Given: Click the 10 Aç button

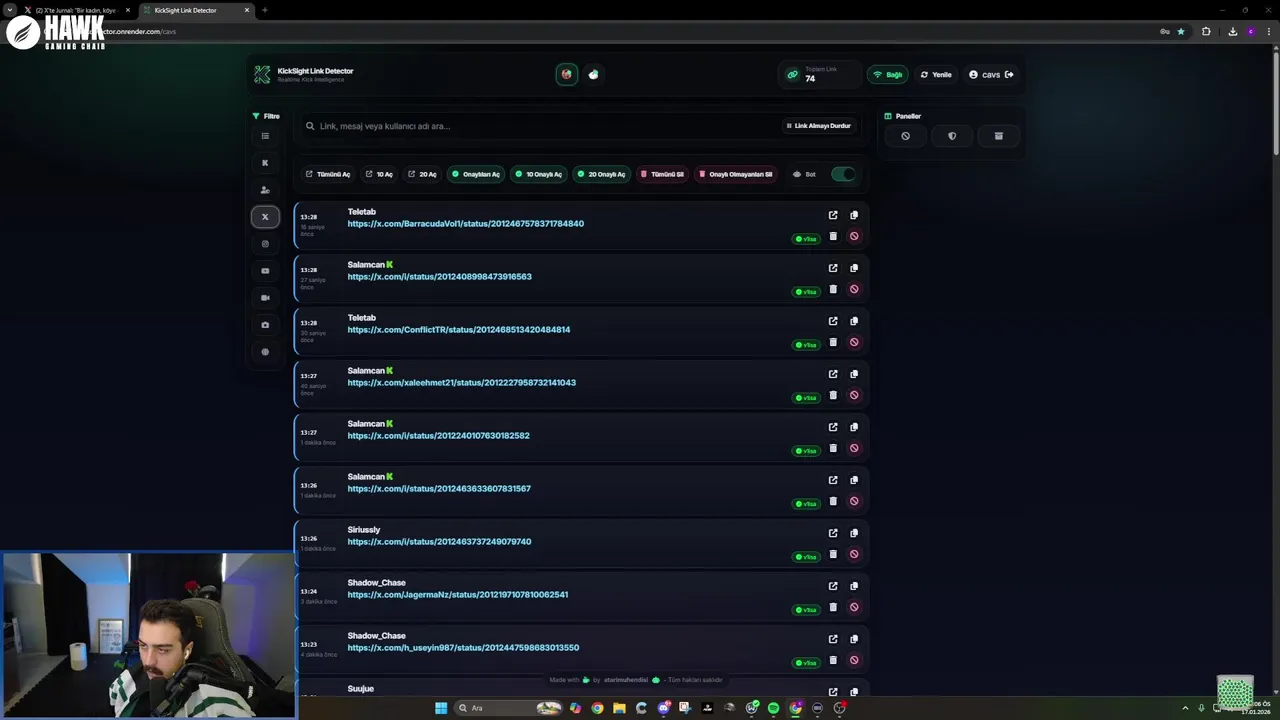Looking at the screenshot, I should (x=379, y=174).
